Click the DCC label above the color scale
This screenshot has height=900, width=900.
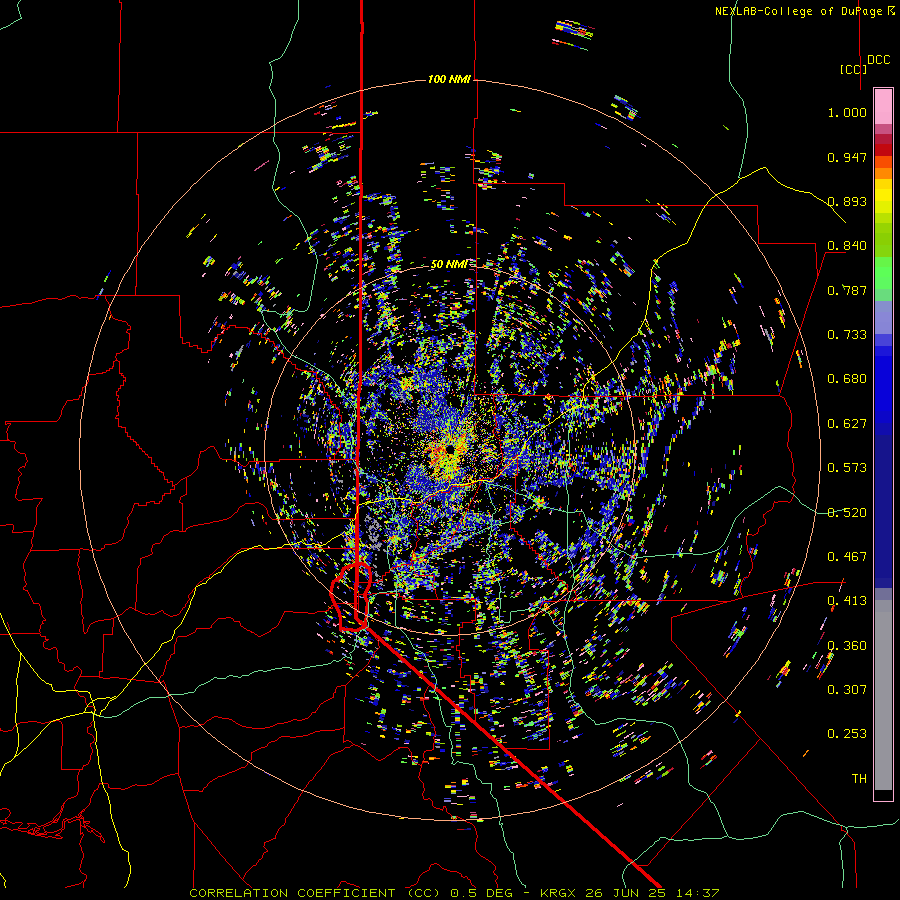(x=878, y=60)
